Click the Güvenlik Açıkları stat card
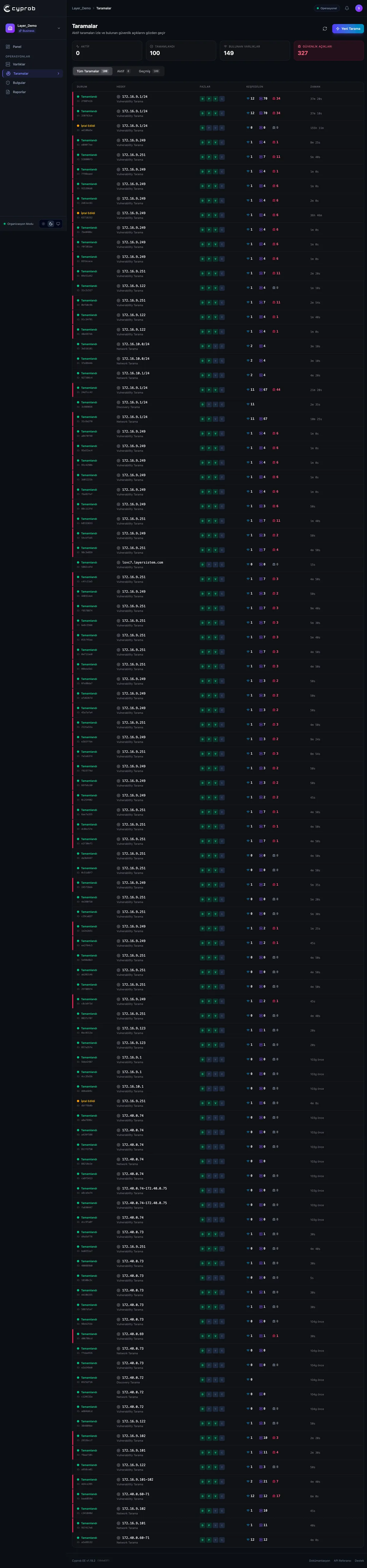Screen dimensions: 367x1568 329,50
